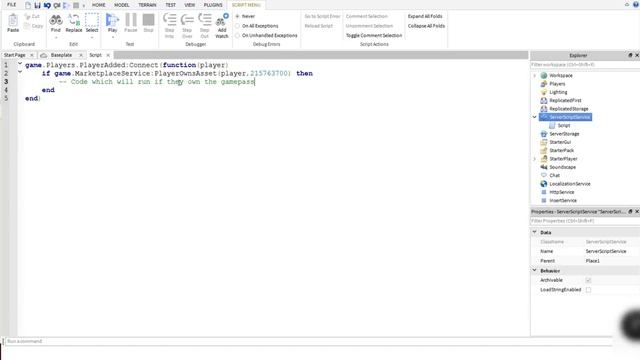
Task: Toggle the LoadStringEnabled checkbox
Action: (588, 290)
